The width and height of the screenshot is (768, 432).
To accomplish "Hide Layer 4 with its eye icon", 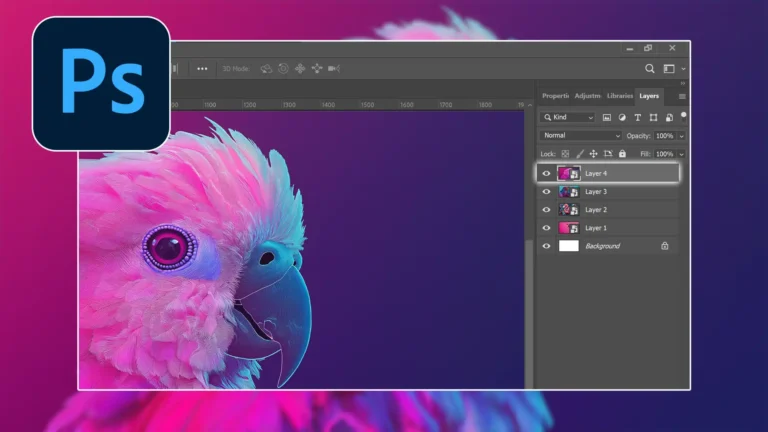I will 546,173.
